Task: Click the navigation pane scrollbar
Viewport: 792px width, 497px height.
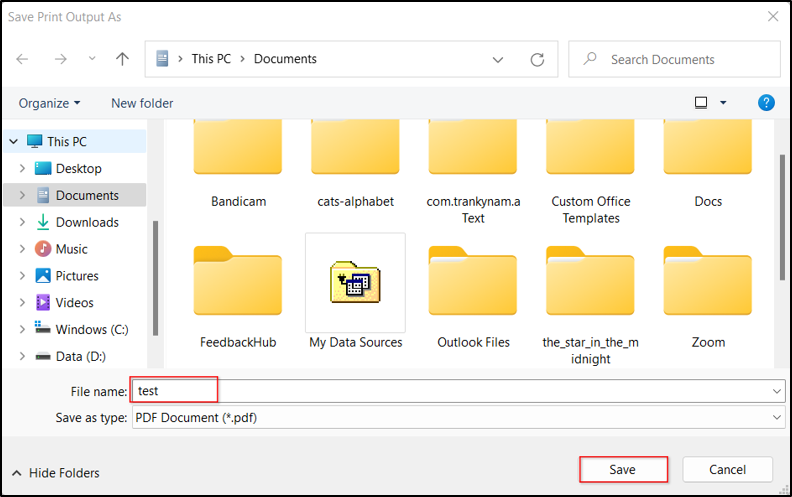Action: [x=156, y=278]
